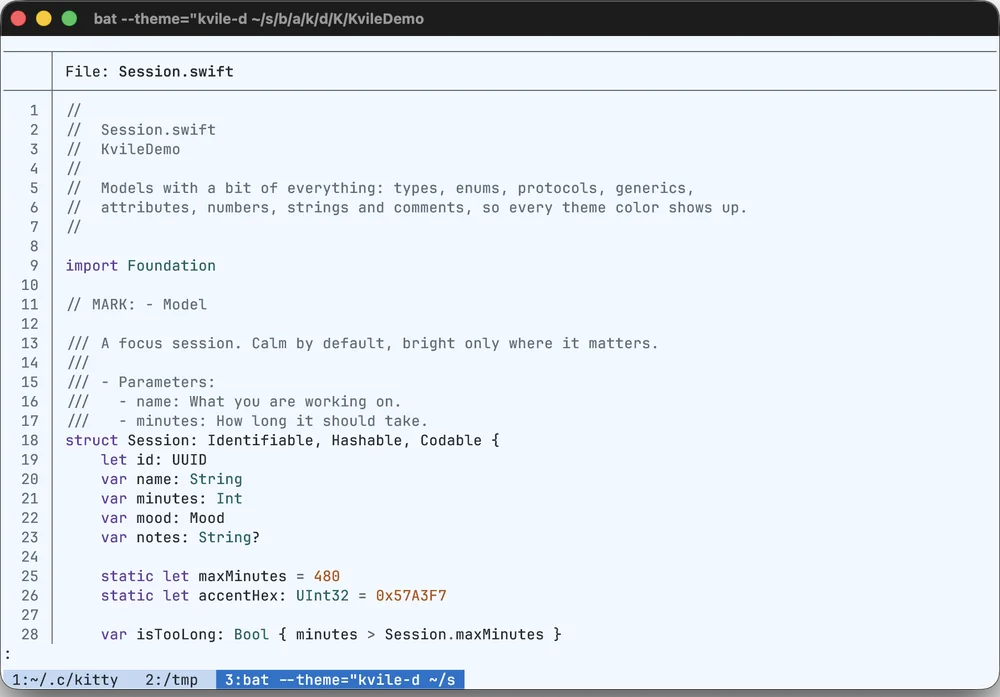Select the 3:bat --theme tab

click(x=340, y=680)
